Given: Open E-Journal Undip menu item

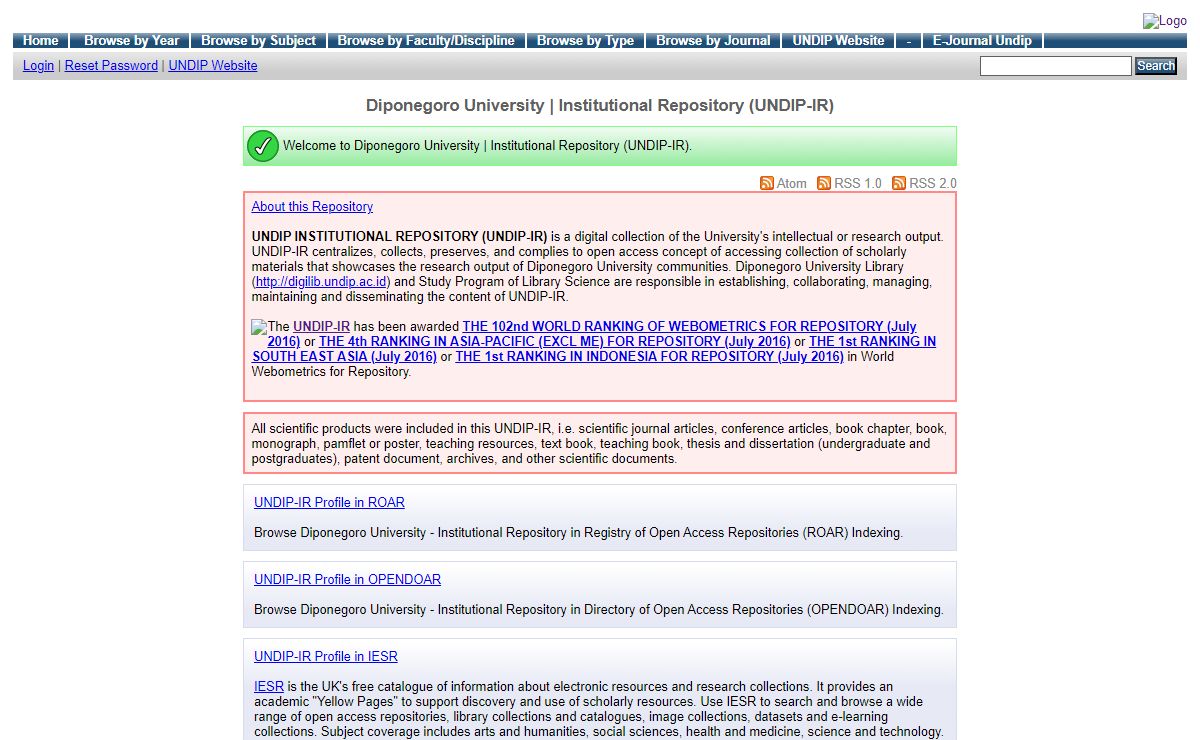Looking at the screenshot, I should pos(982,41).
